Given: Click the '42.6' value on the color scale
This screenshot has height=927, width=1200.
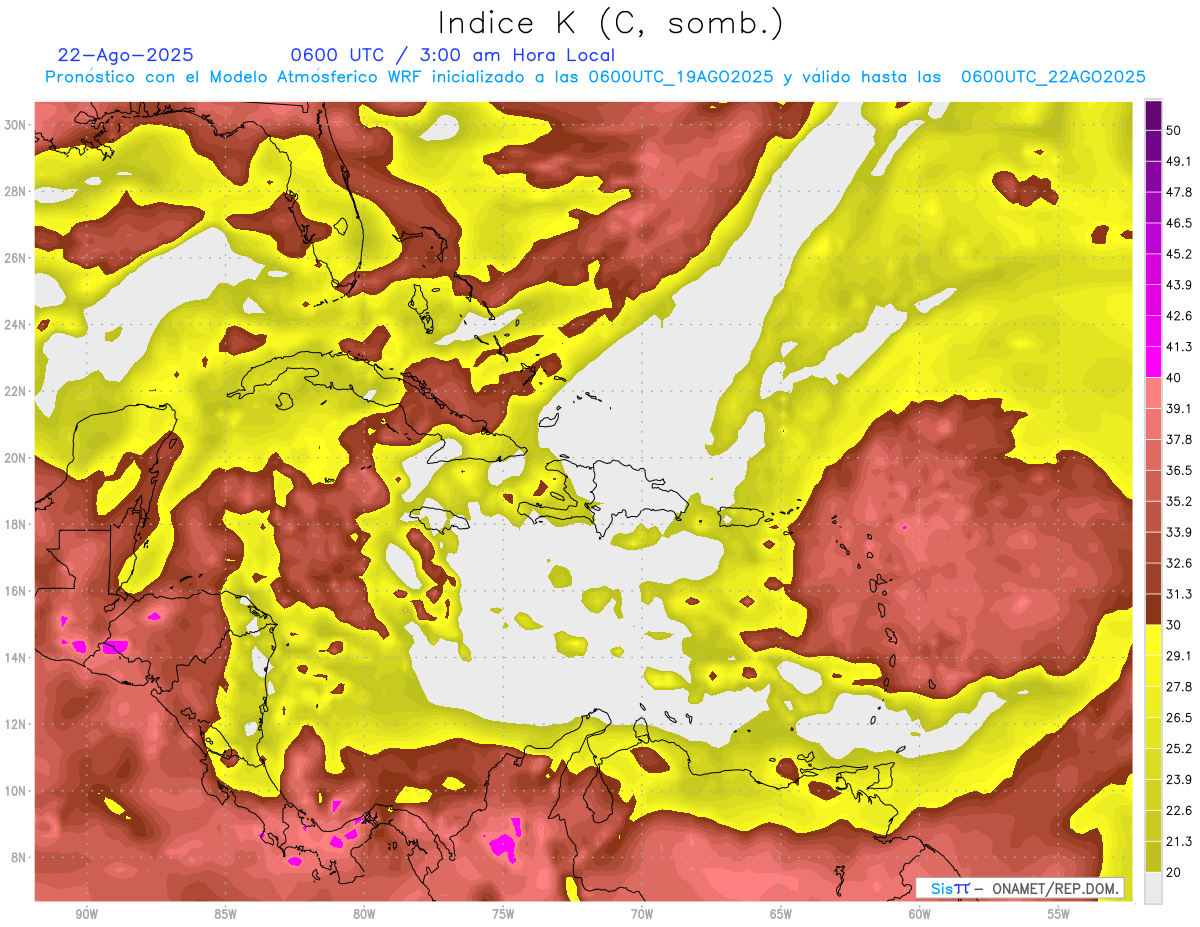Looking at the screenshot, I should tap(1179, 317).
